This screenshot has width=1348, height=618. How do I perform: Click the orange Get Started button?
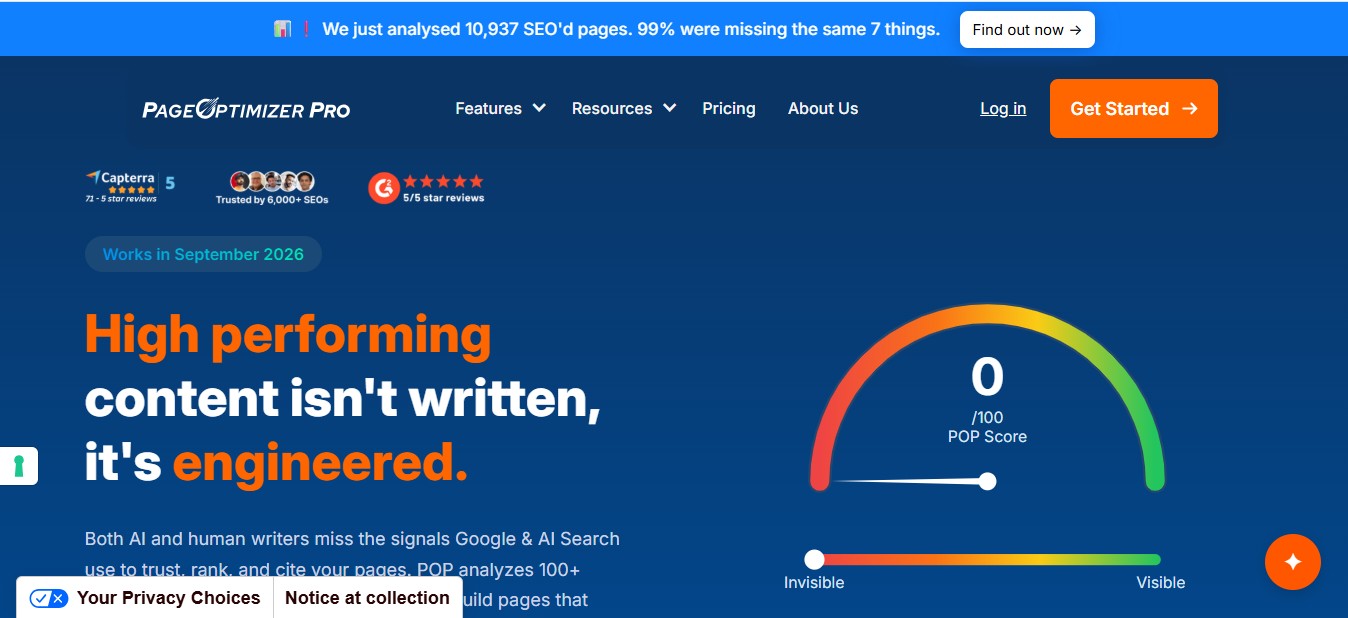click(x=1134, y=108)
